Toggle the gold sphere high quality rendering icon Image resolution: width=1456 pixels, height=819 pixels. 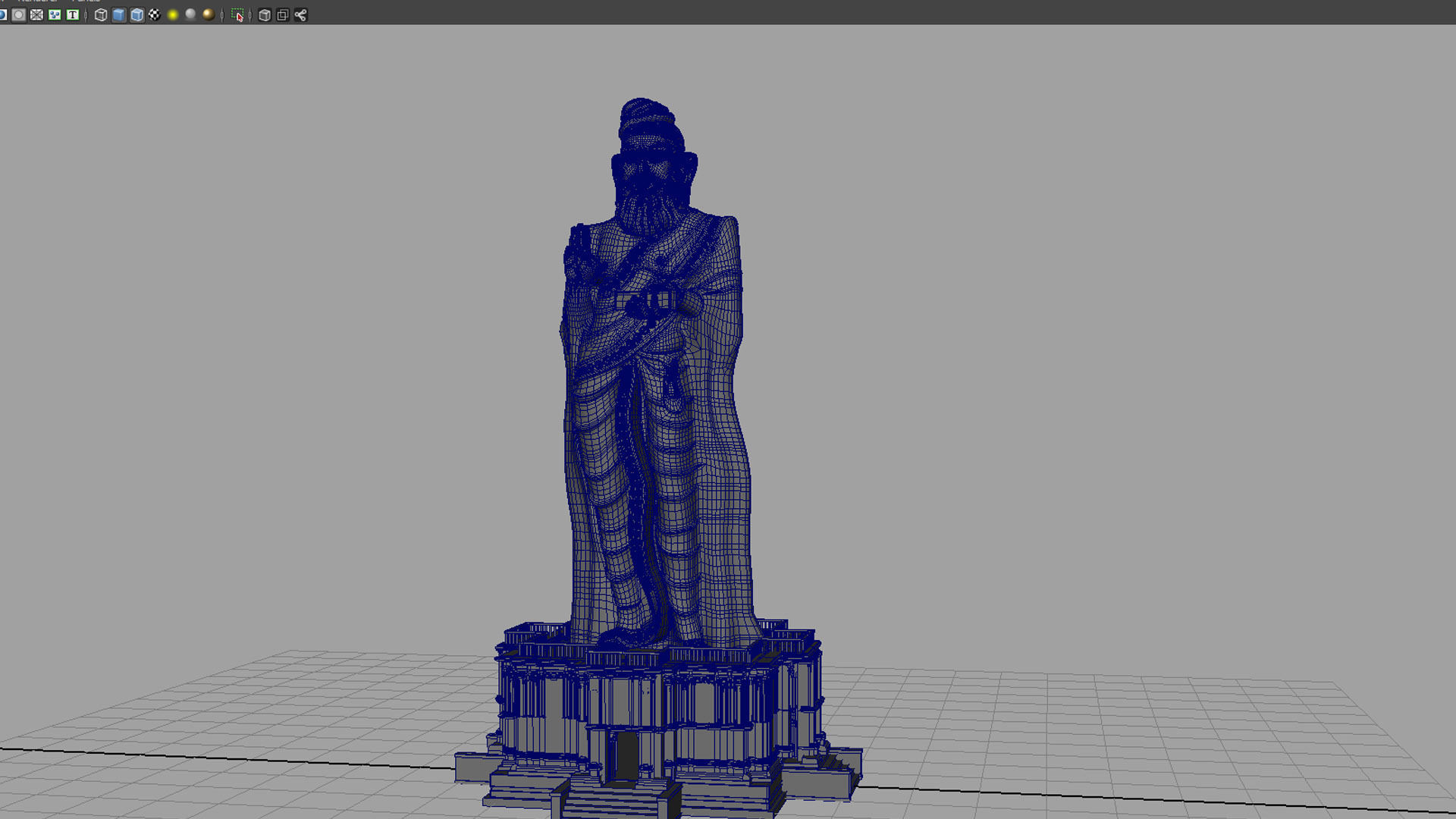pos(209,14)
